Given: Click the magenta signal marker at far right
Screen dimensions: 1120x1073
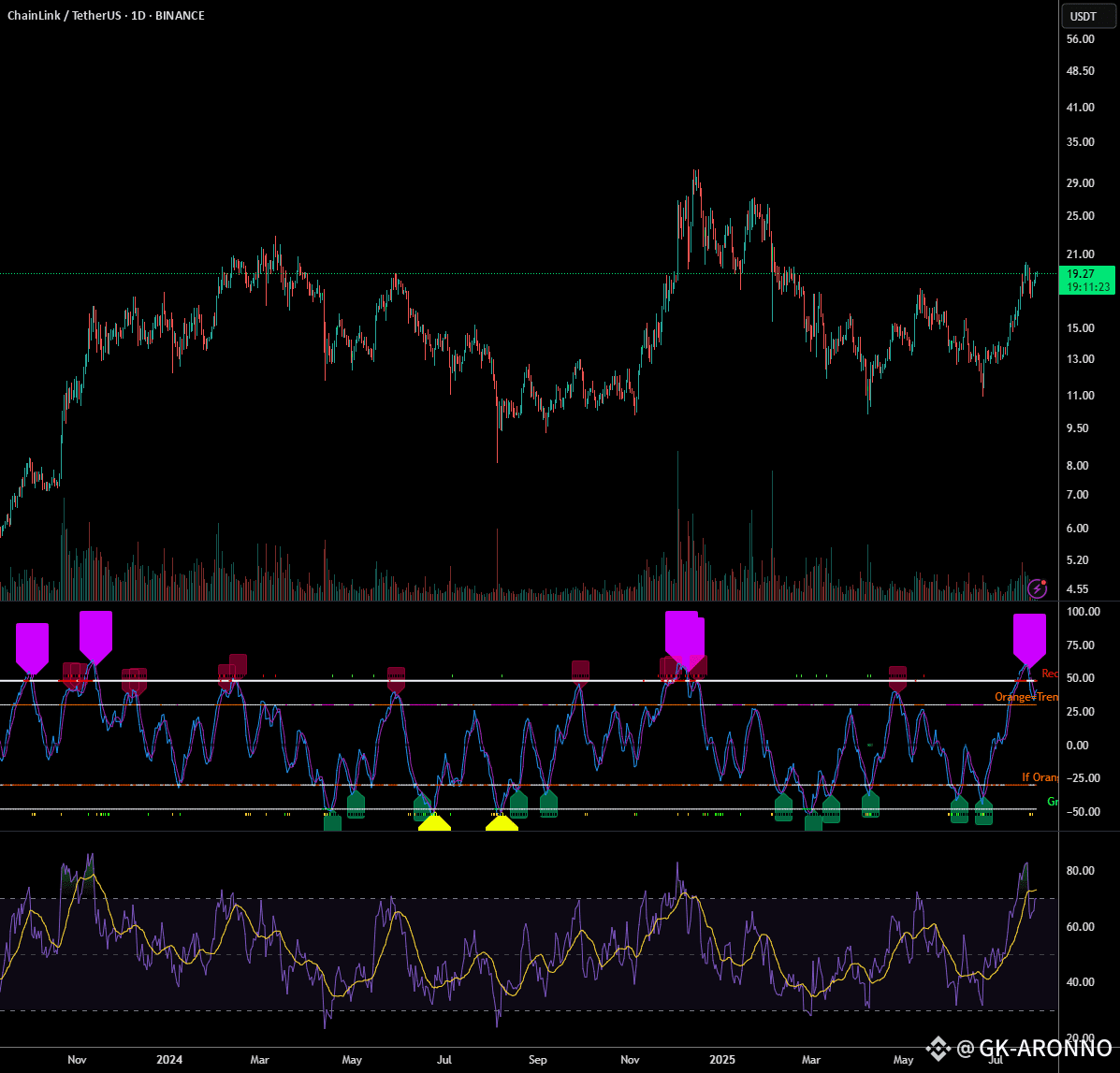Looking at the screenshot, I should (1029, 640).
